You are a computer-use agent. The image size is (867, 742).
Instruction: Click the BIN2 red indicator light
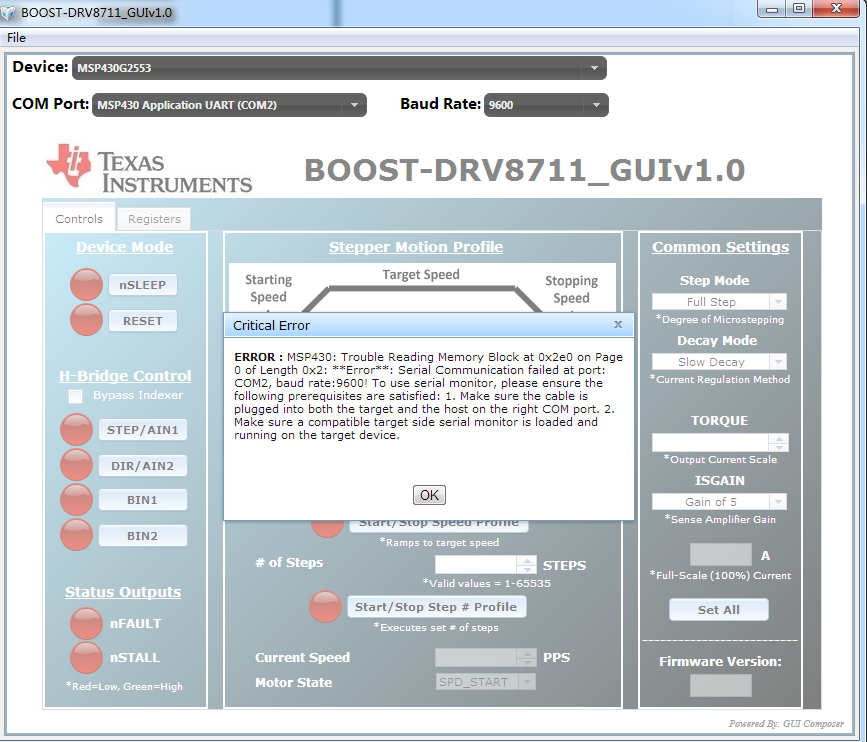pyautogui.click(x=76, y=535)
